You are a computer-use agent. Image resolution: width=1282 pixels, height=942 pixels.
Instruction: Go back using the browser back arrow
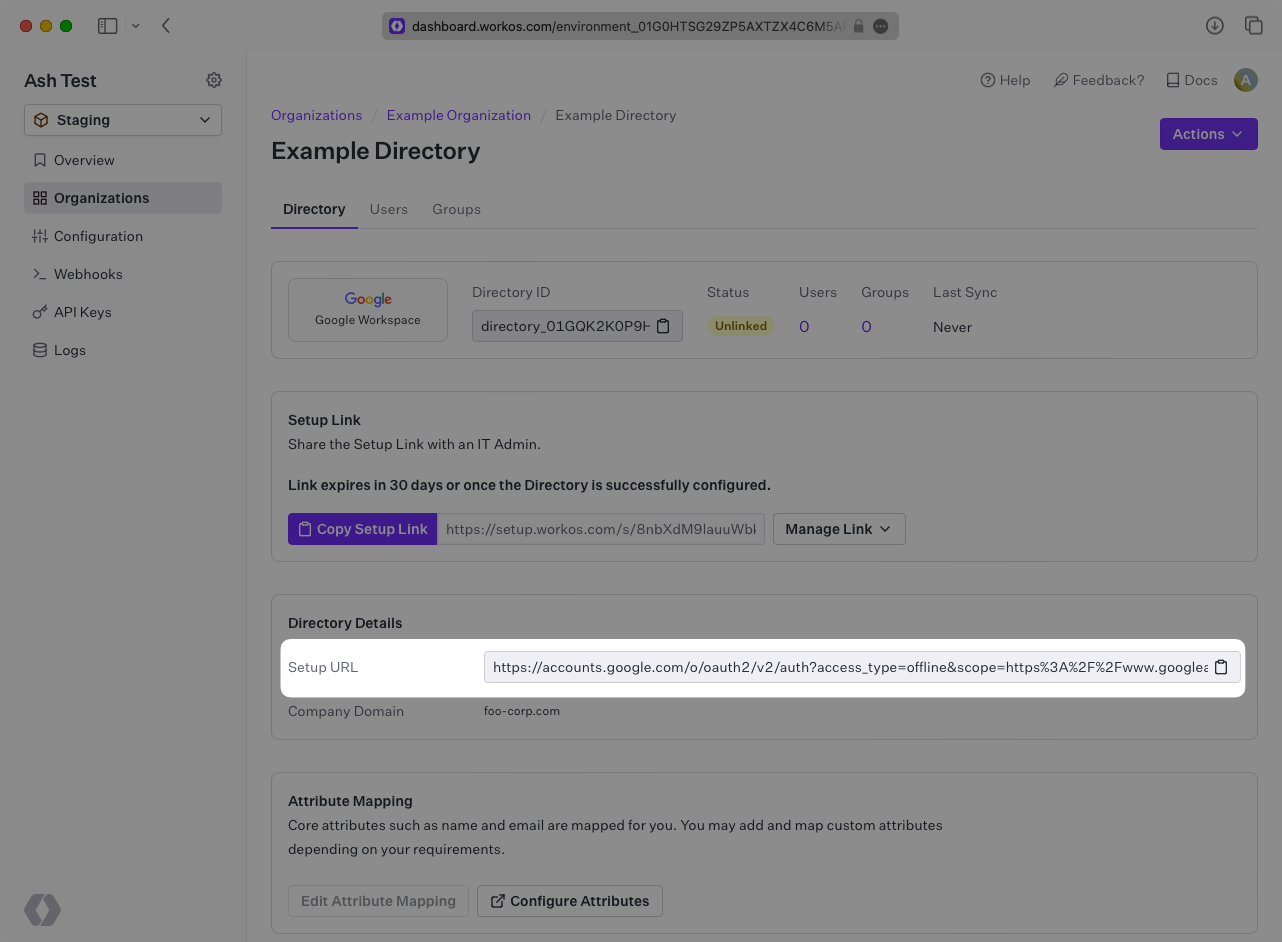coord(166,26)
